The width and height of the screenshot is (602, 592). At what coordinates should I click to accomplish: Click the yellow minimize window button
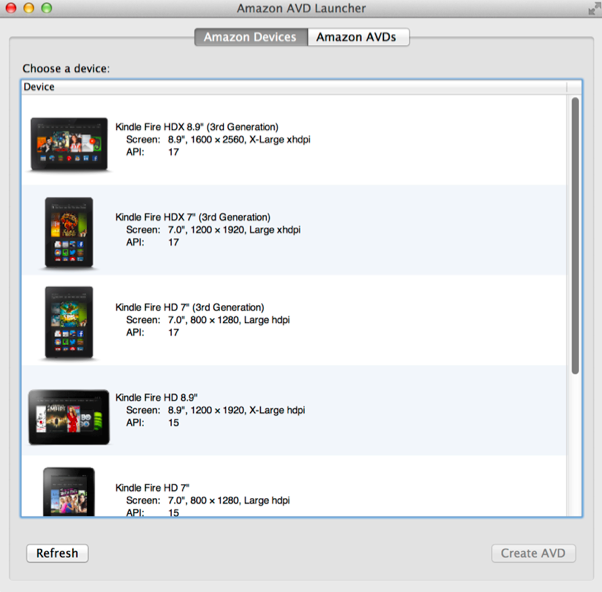[x=29, y=8]
